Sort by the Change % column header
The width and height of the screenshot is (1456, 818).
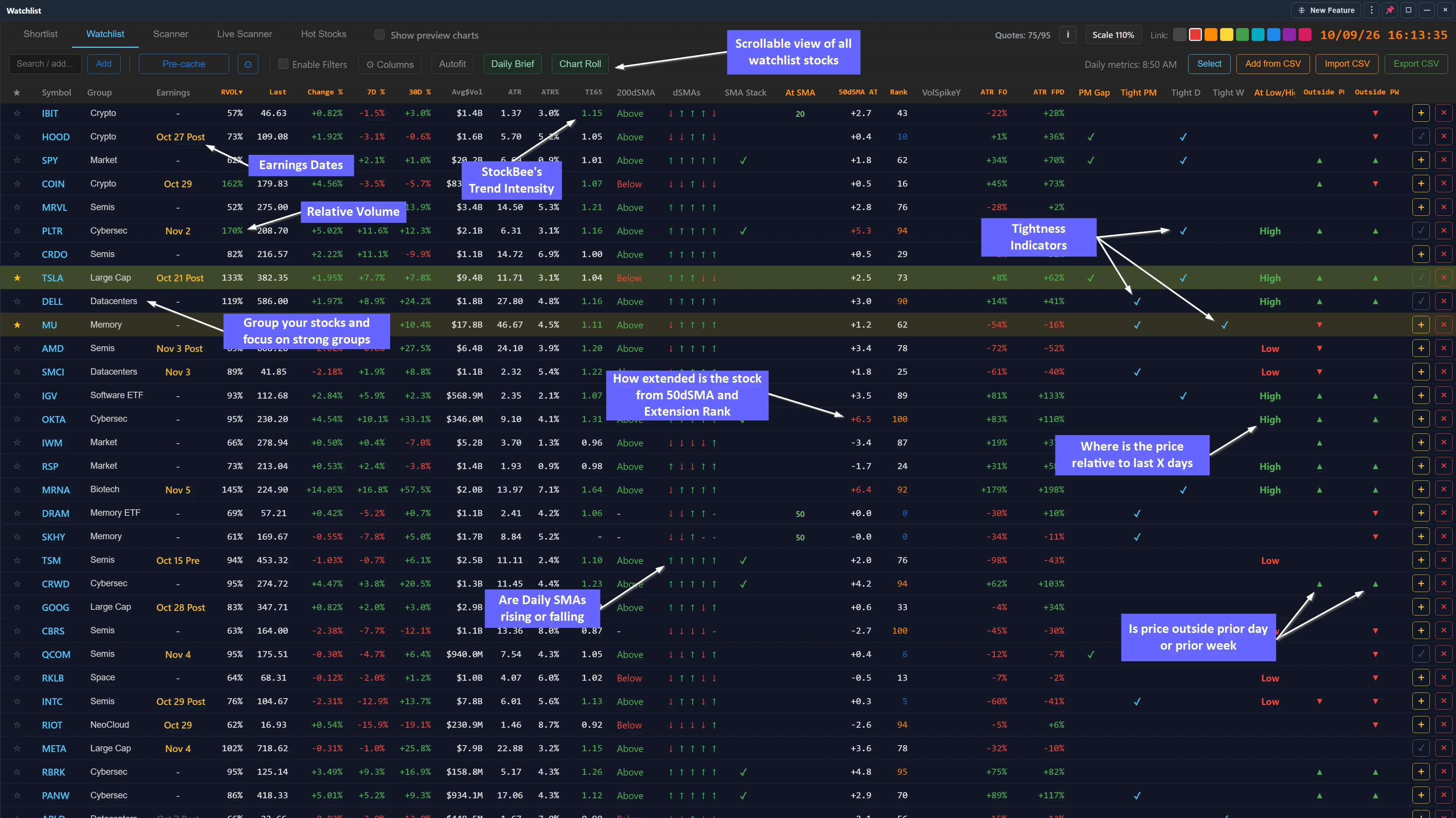pyautogui.click(x=325, y=92)
